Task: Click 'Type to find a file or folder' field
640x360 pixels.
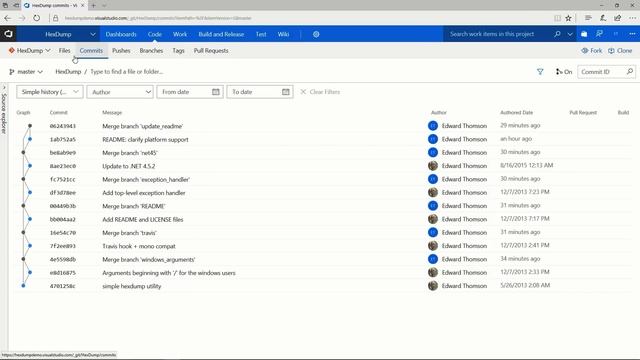Action: [x=127, y=72]
